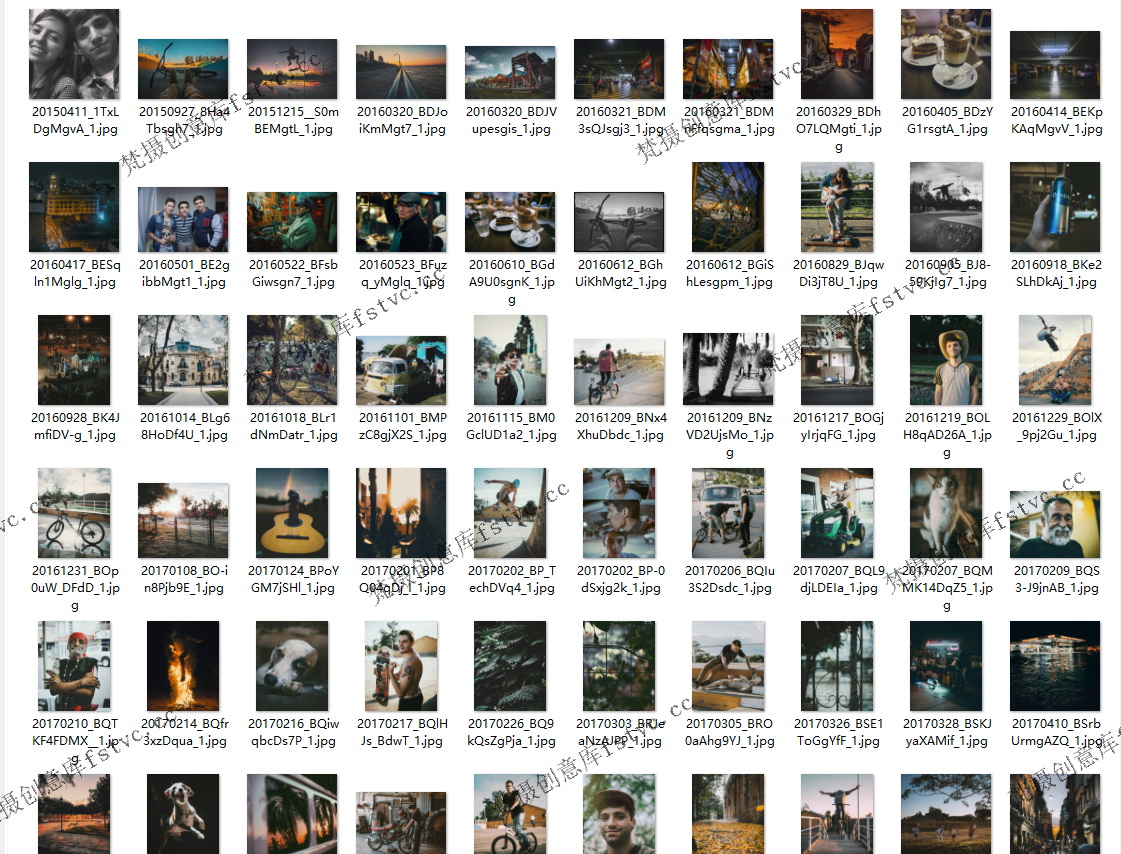Screen dimensions: 1121x854
Task: Select the 20170124_BPoYGM7jSHl_1.jpg guitar thumbnail
Action: pos(292,513)
